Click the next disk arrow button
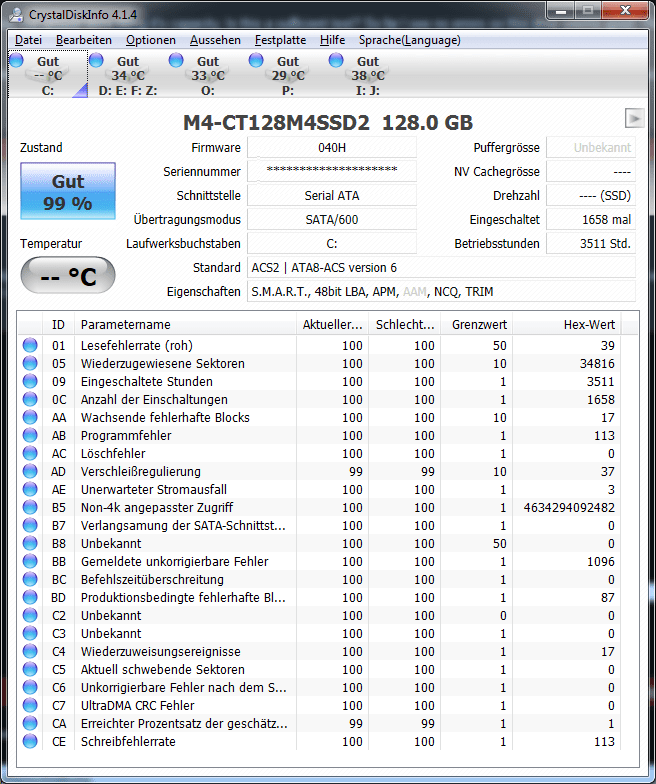Image resolution: width=656 pixels, height=784 pixels. click(634, 118)
